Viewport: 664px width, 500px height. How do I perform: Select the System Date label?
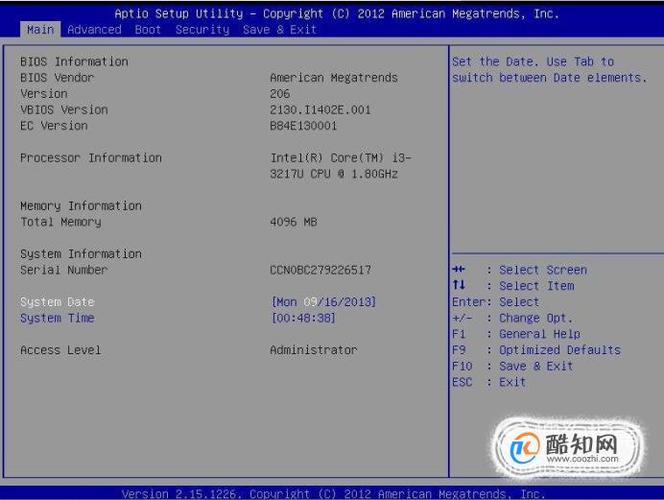(57, 302)
